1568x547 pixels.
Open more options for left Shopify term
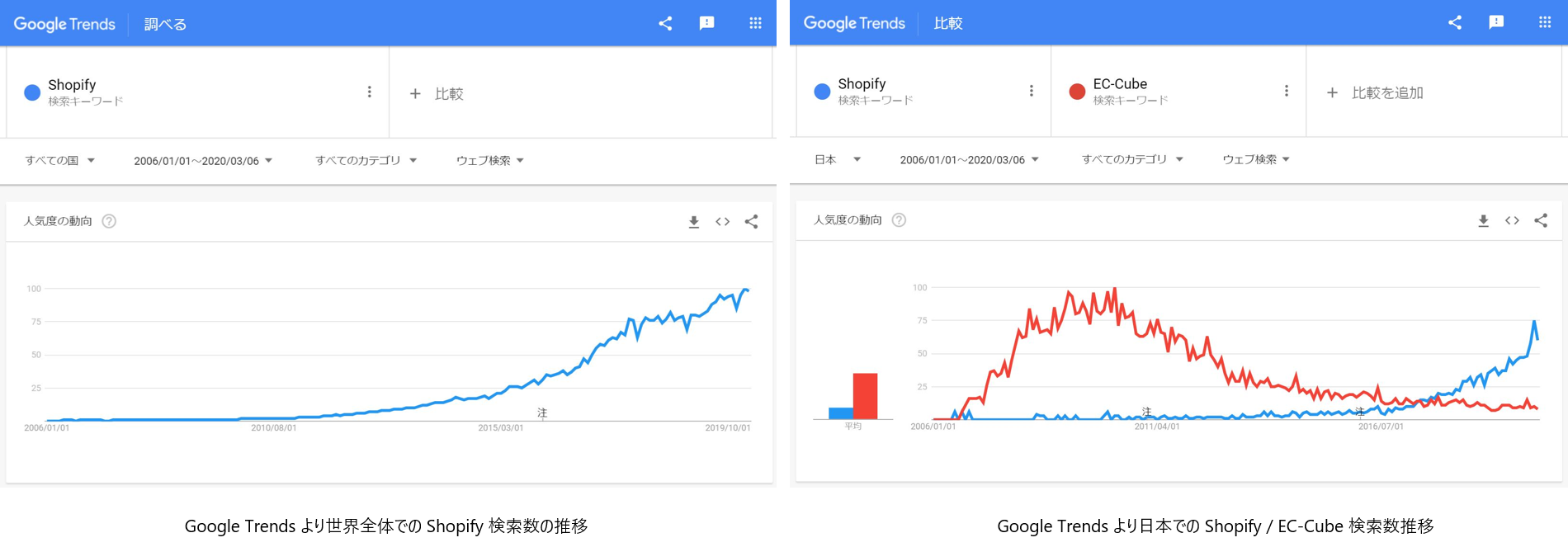369,92
